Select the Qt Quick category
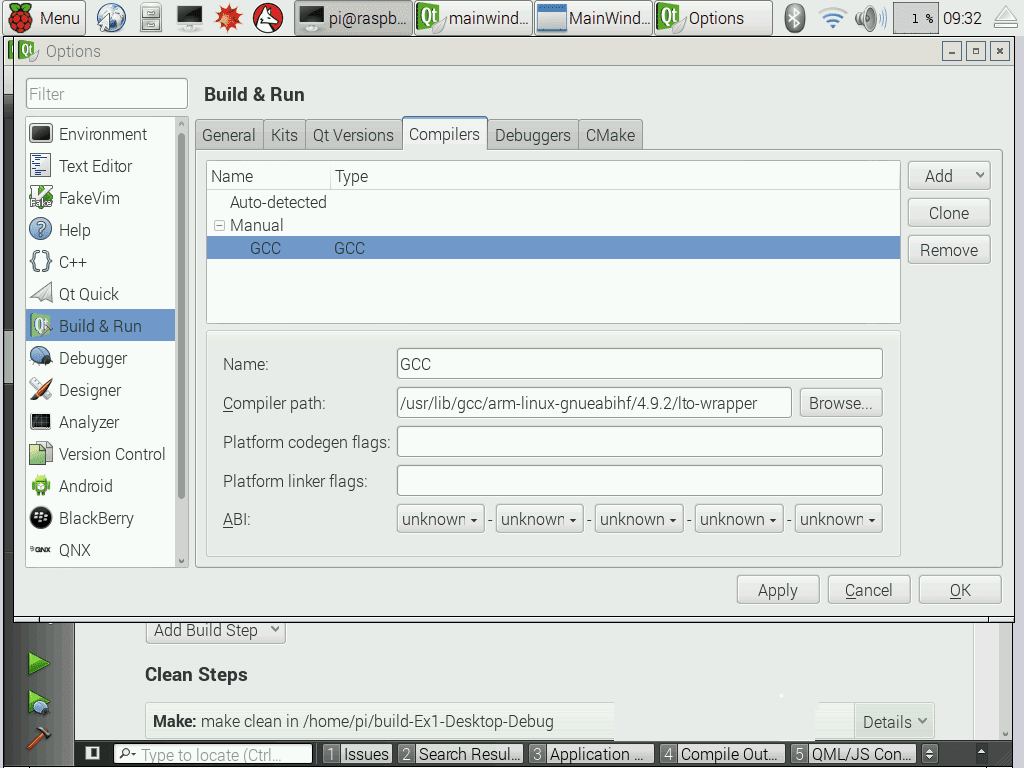The image size is (1024, 768). pos(88,294)
